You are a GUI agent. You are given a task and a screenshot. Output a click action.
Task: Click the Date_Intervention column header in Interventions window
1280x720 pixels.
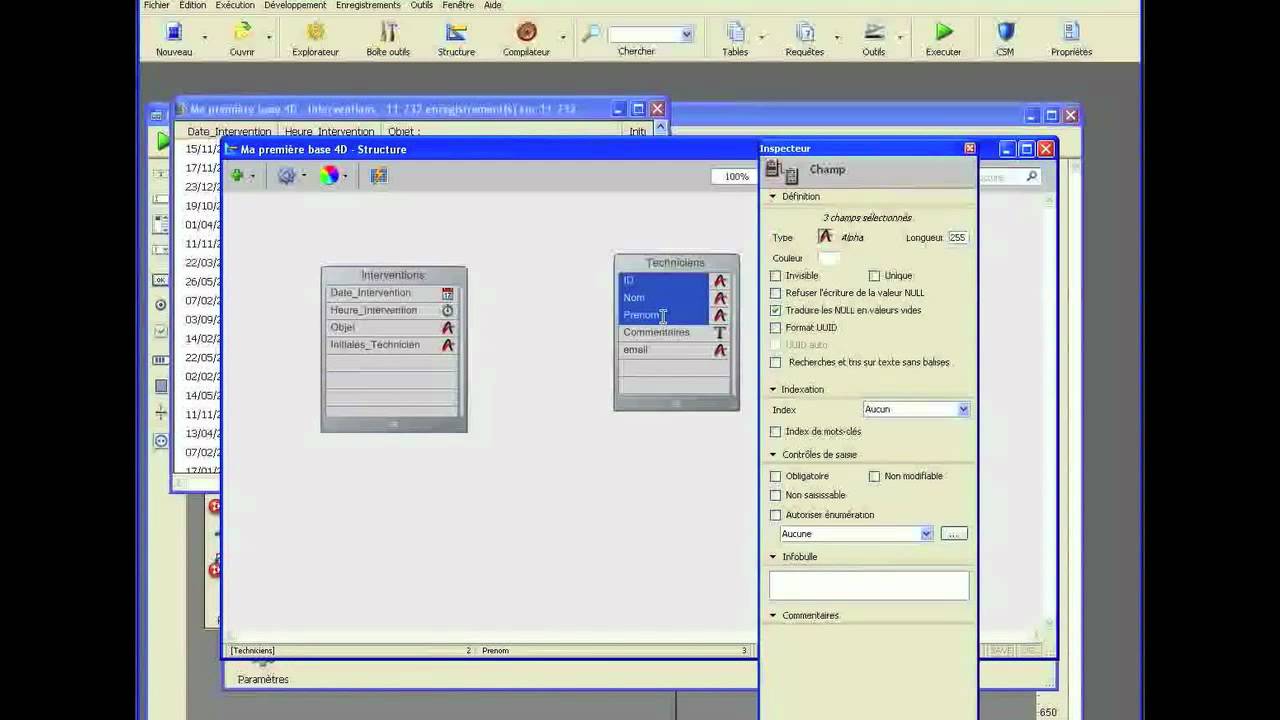pos(229,131)
